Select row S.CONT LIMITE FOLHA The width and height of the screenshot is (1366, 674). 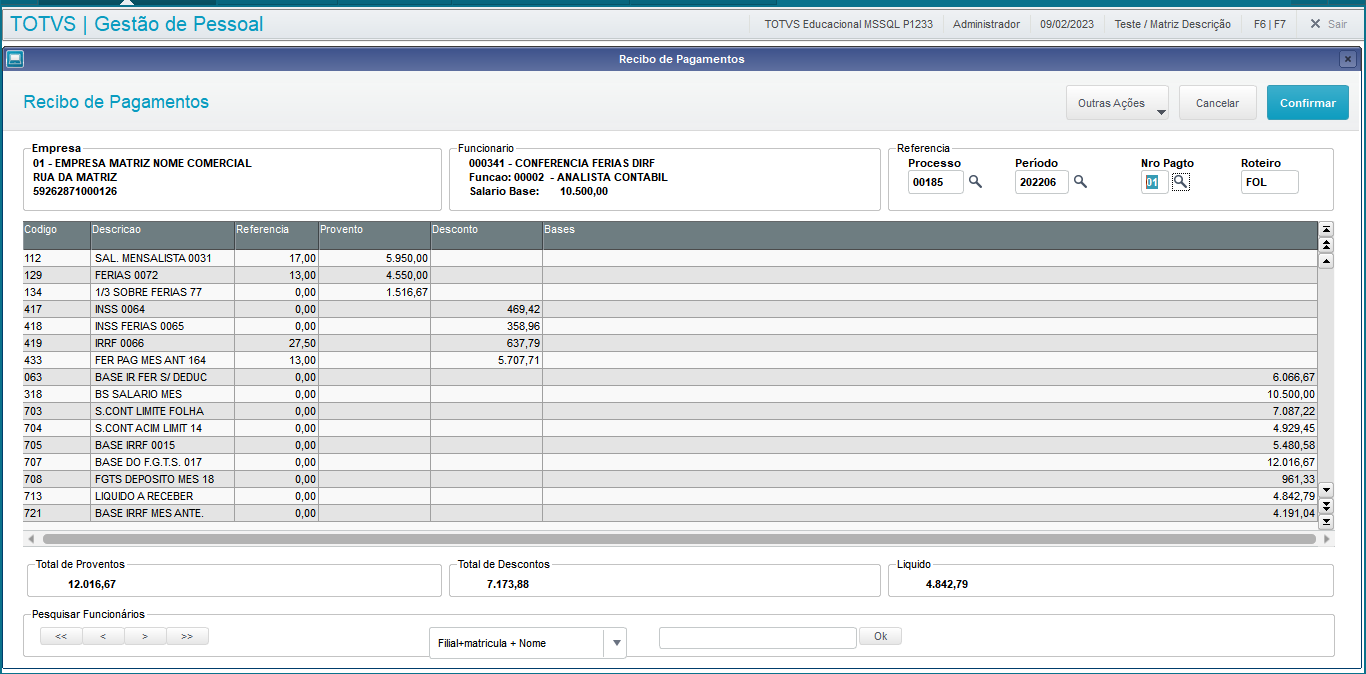click(x=670, y=411)
